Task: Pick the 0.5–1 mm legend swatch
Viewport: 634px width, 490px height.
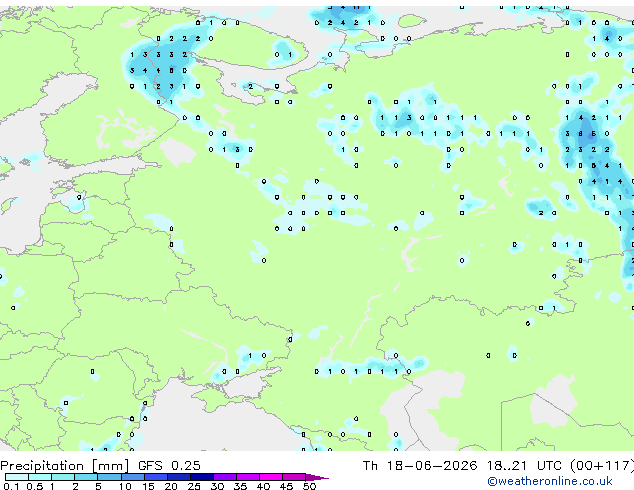Action: point(40,477)
